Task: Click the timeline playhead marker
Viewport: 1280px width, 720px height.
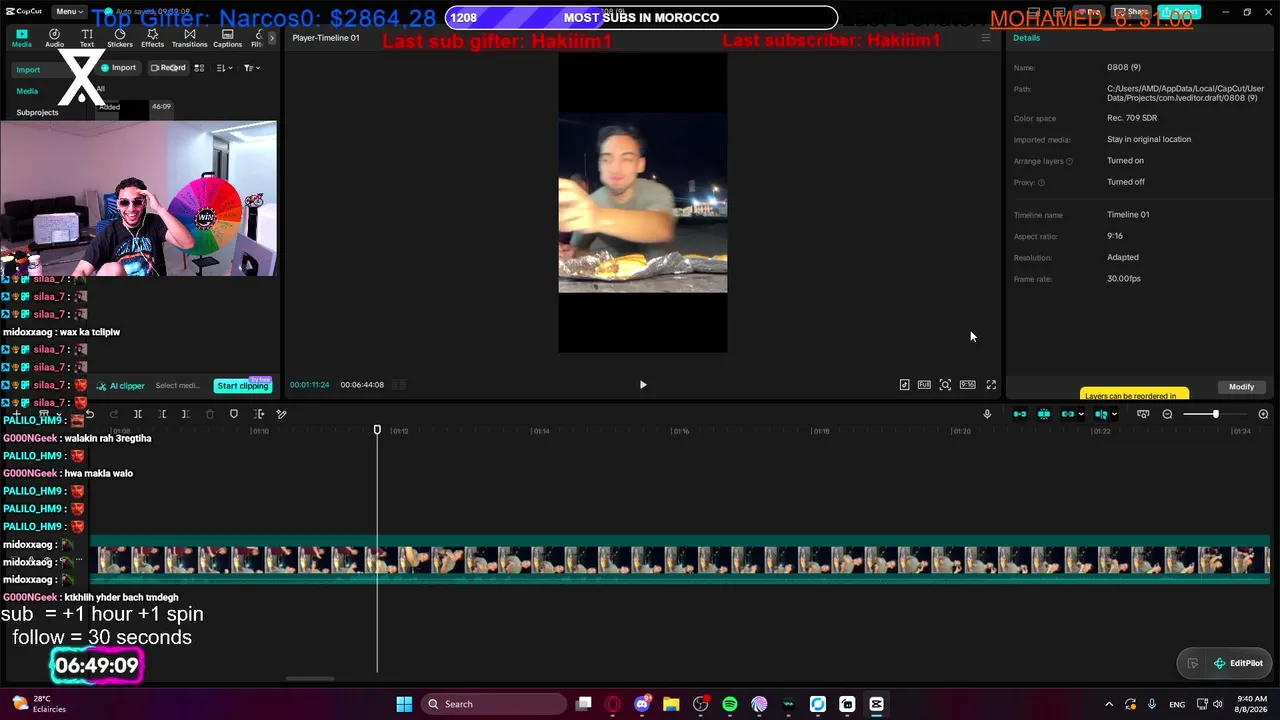Action: [377, 430]
